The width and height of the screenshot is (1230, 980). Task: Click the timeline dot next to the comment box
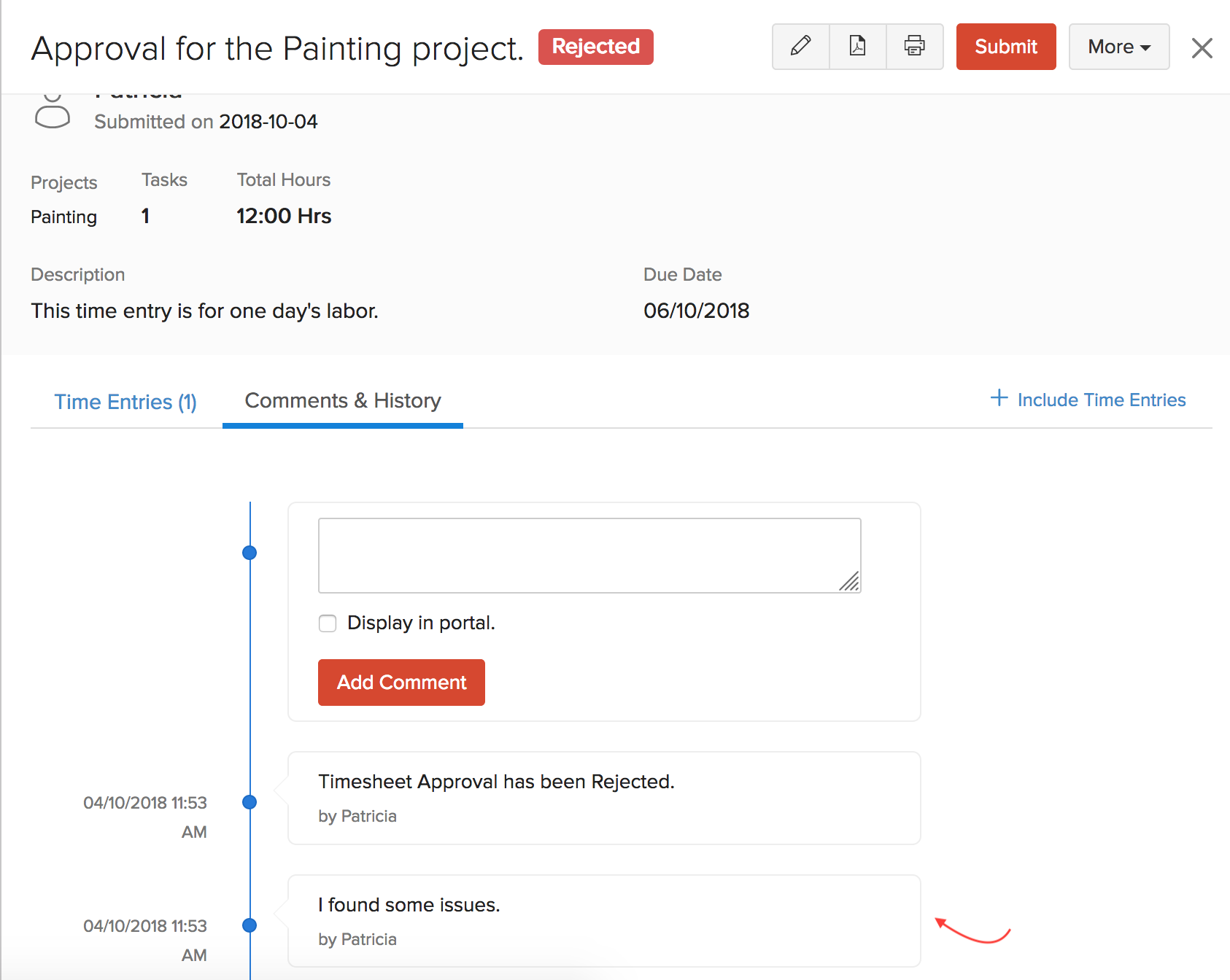(250, 553)
